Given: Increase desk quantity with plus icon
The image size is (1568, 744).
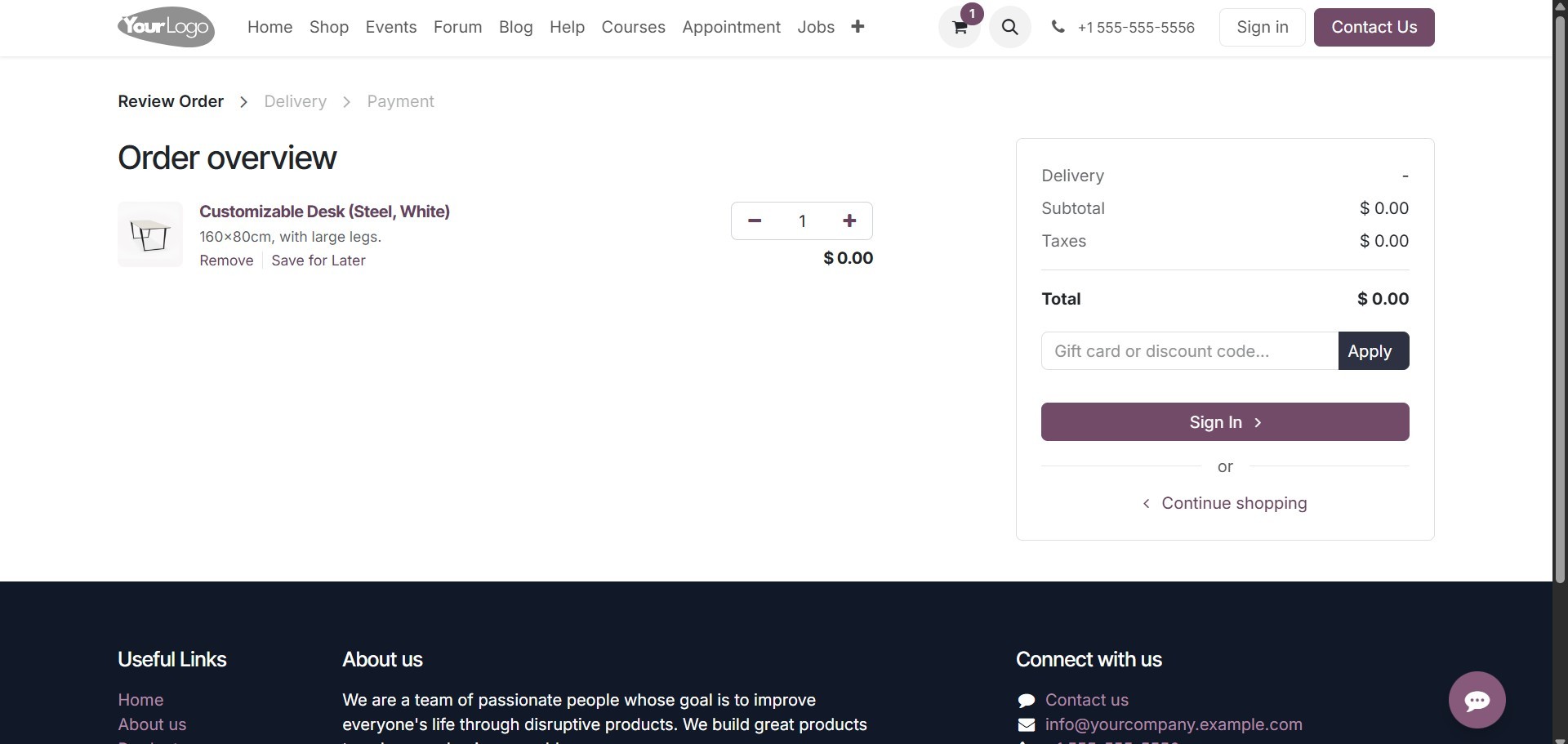Looking at the screenshot, I should 849,221.
